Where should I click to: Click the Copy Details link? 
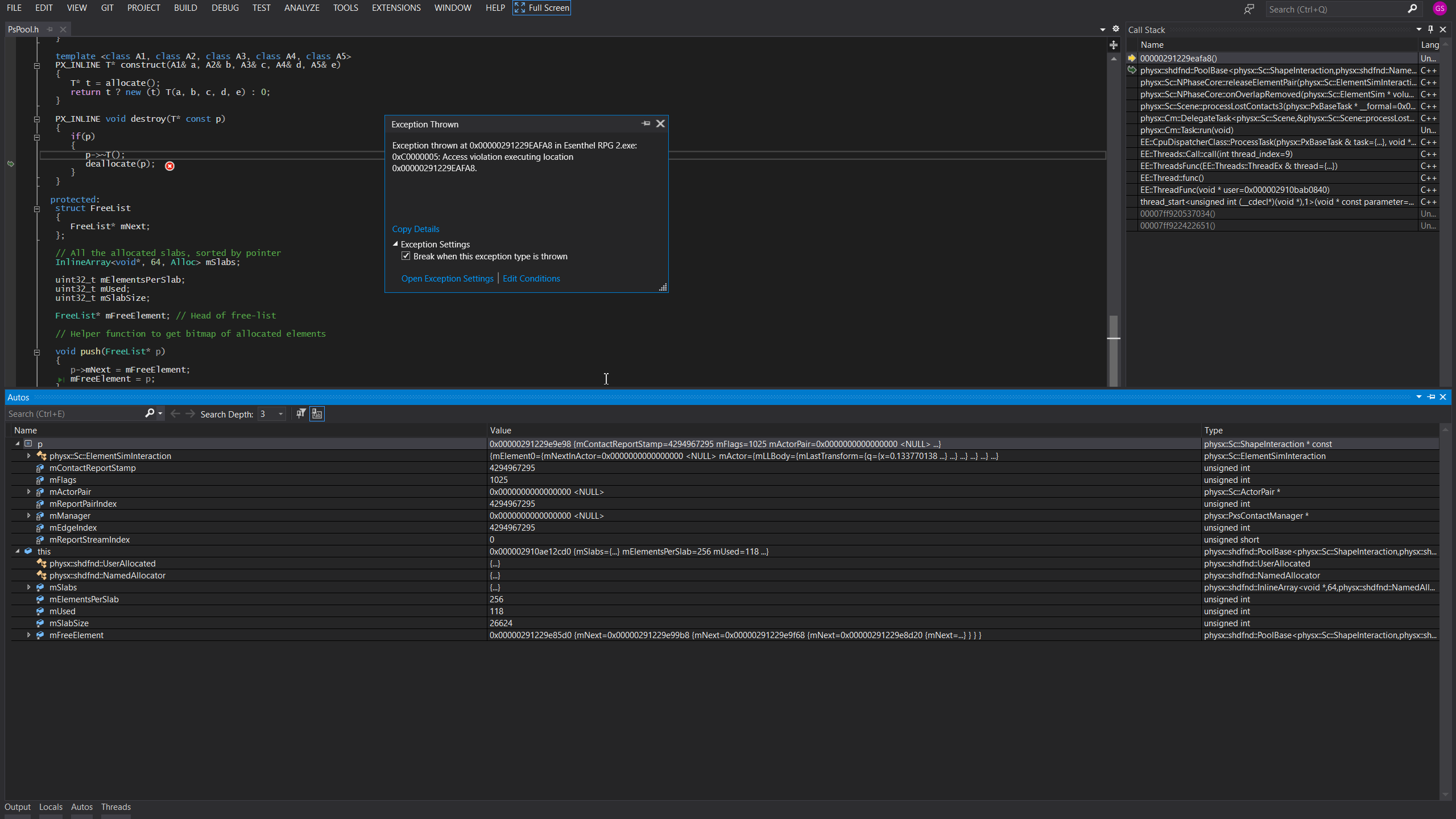click(416, 229)
